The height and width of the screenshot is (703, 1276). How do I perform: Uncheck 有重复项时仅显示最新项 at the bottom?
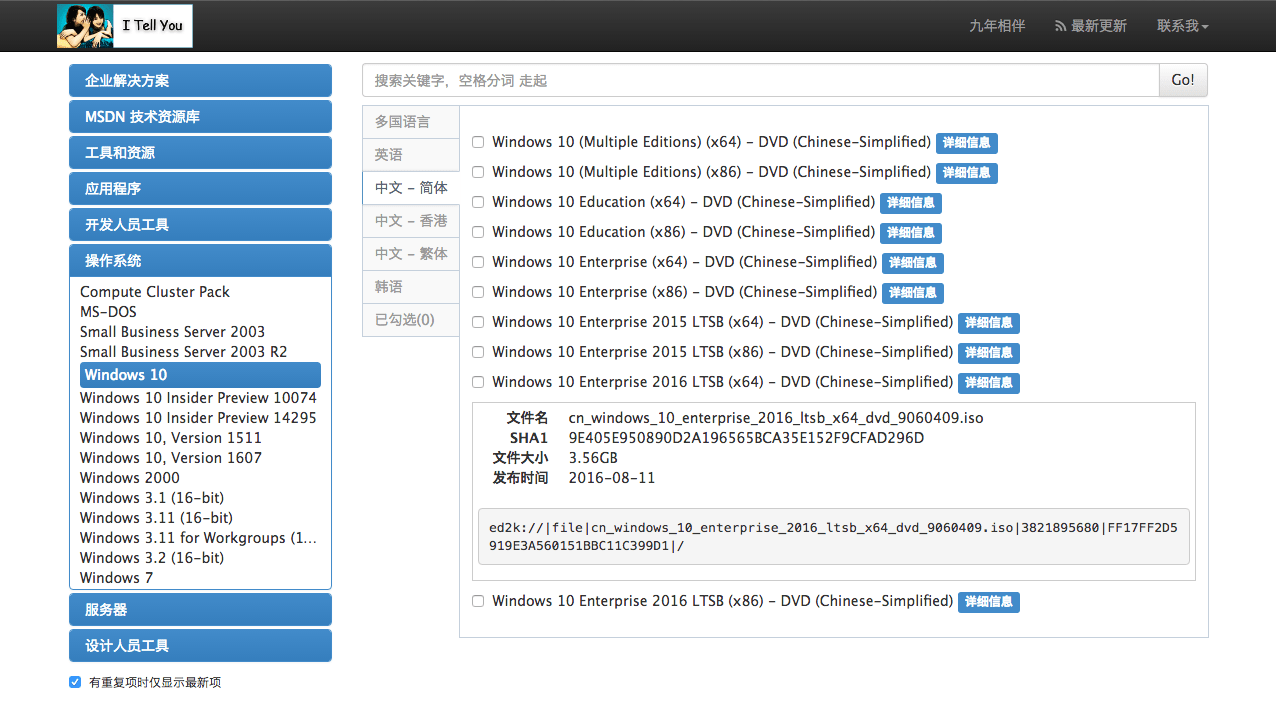[75, 681]
